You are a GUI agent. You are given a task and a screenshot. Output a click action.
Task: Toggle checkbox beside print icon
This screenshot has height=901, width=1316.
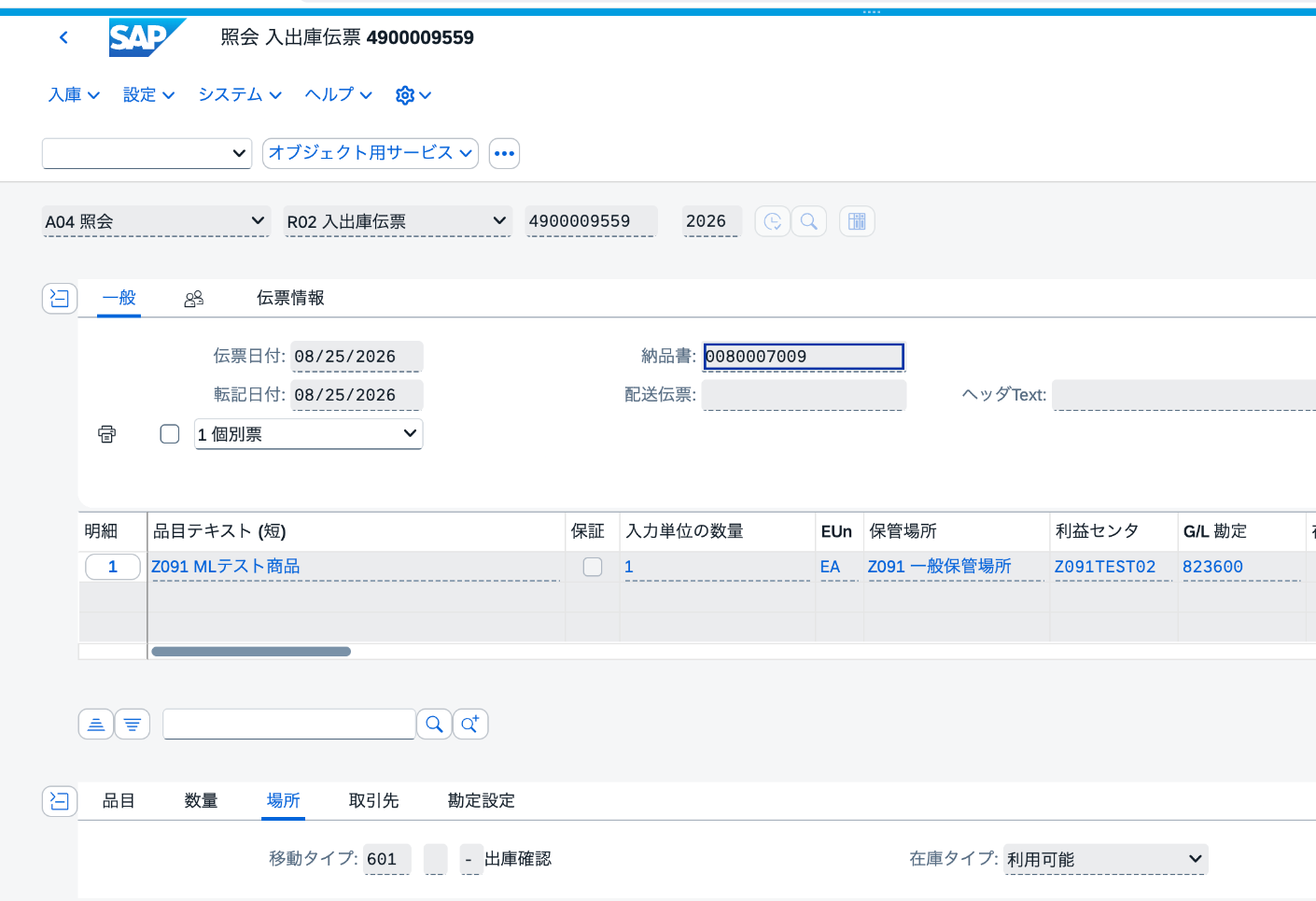170,434
